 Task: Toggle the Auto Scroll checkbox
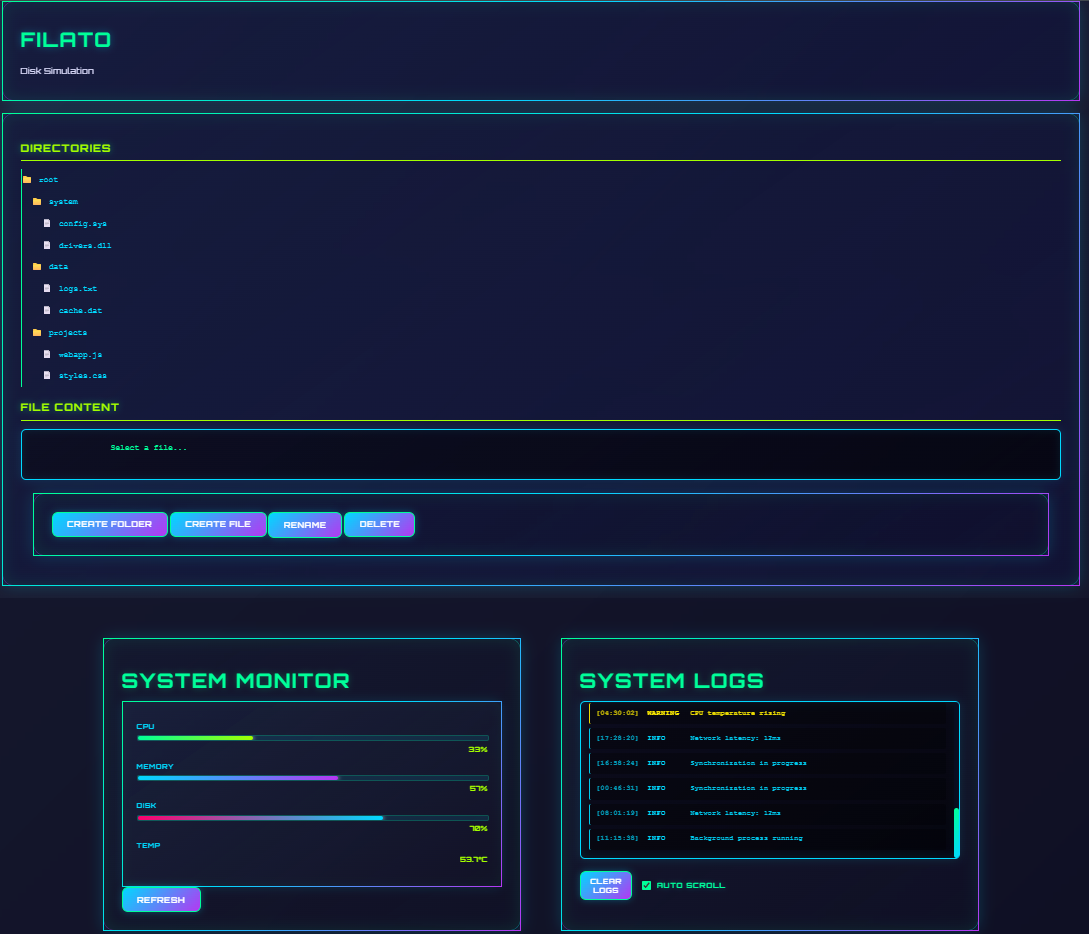646,885
